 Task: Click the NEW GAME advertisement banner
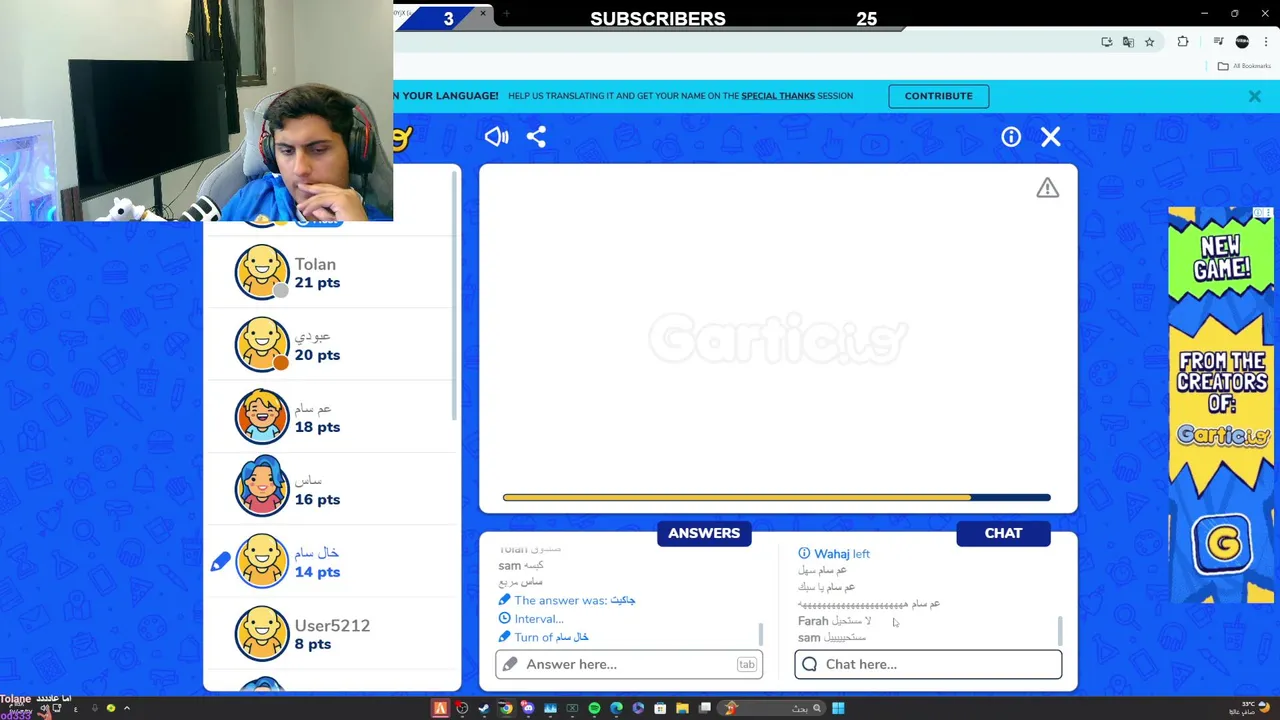coord(1222,405)
